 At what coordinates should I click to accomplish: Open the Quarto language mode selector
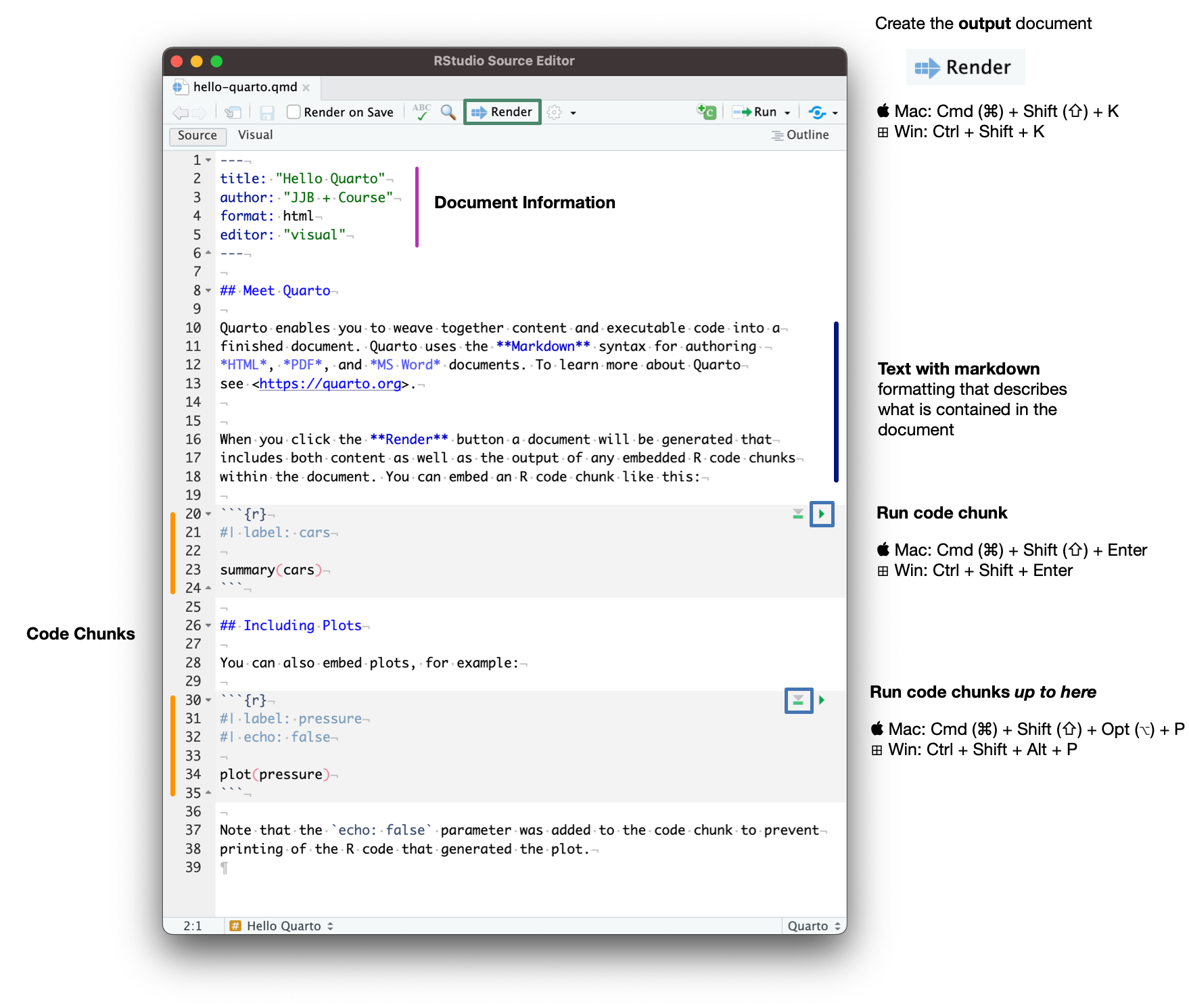coord(812,926)
